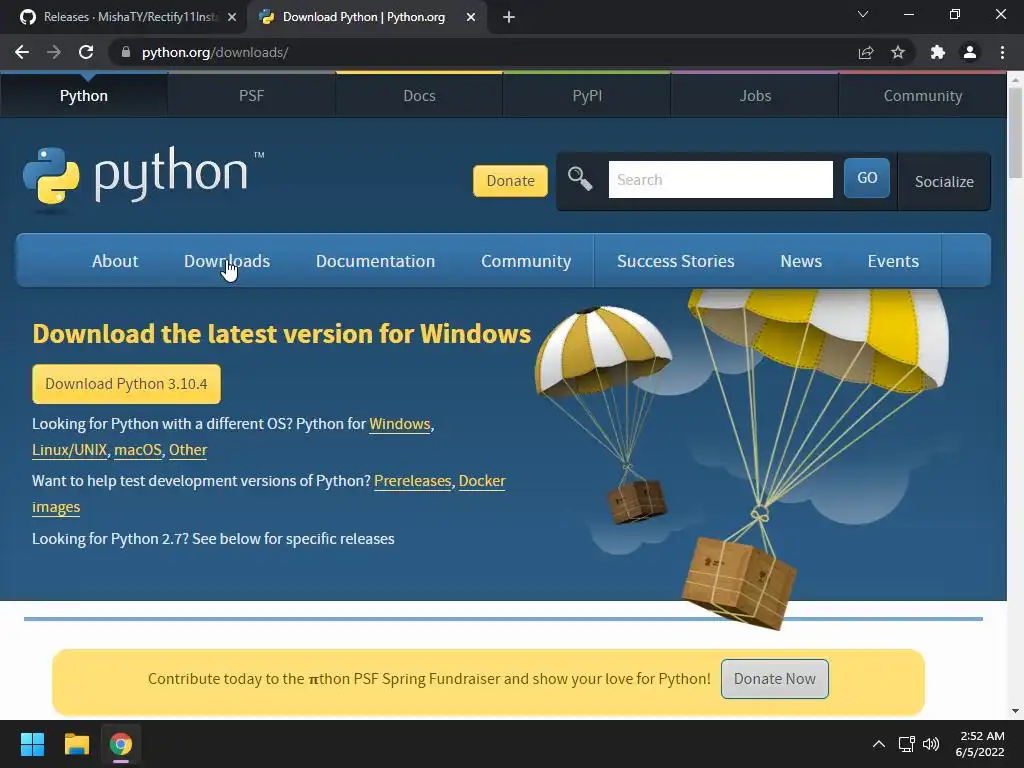This screenshot has width=1024, height=768.
Task: Reload the python.org page
Action: pyautogui.click(x=86, y=52)
